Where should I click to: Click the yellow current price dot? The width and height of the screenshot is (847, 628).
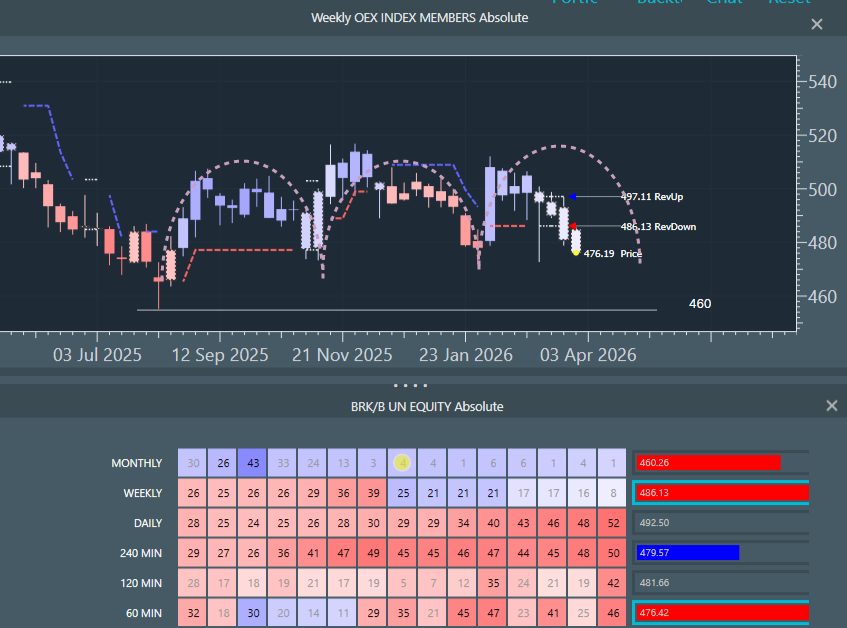576,253
